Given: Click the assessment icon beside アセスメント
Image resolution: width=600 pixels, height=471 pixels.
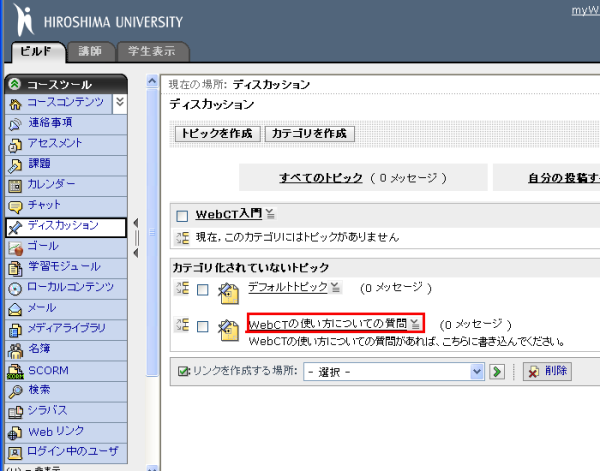Looking at the screenshot, I should tap(15, 145).
